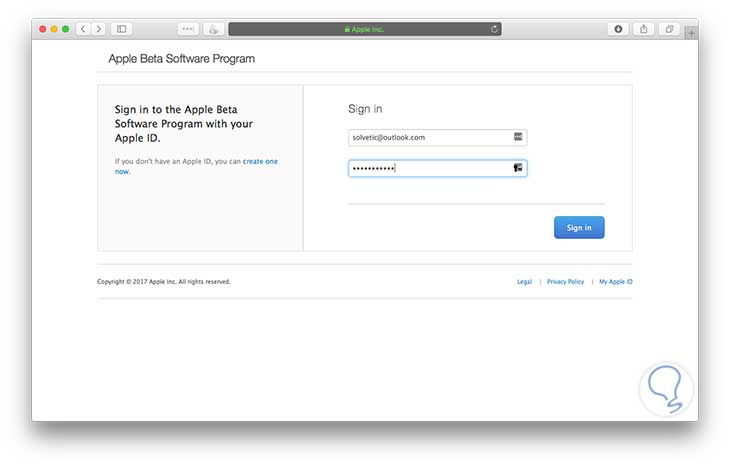Click the Apple Beta Software Program title
Screen dimensions: 730x467
coord(182,59)
